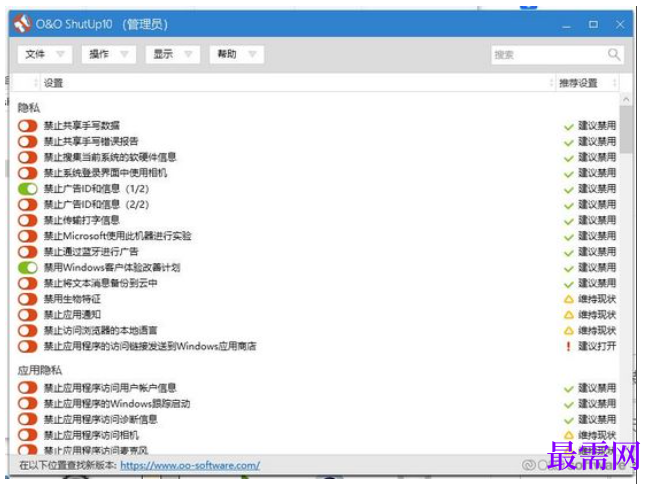Toggle 禁止系统登录界面中使用相机 switch
The image size is (659, 487).
[28, 173]
